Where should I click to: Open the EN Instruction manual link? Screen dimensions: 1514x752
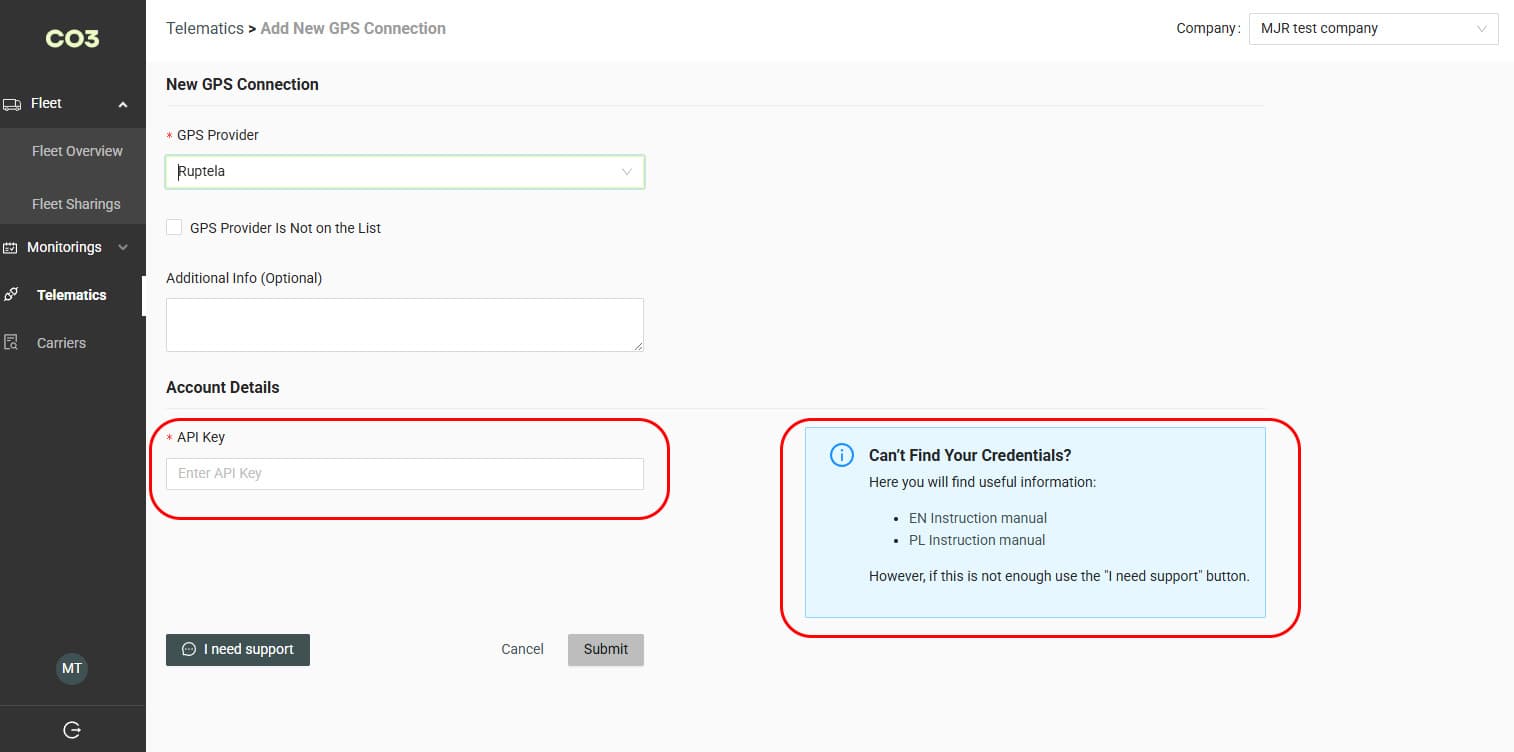pyautogui.click(x=977, y=518)
